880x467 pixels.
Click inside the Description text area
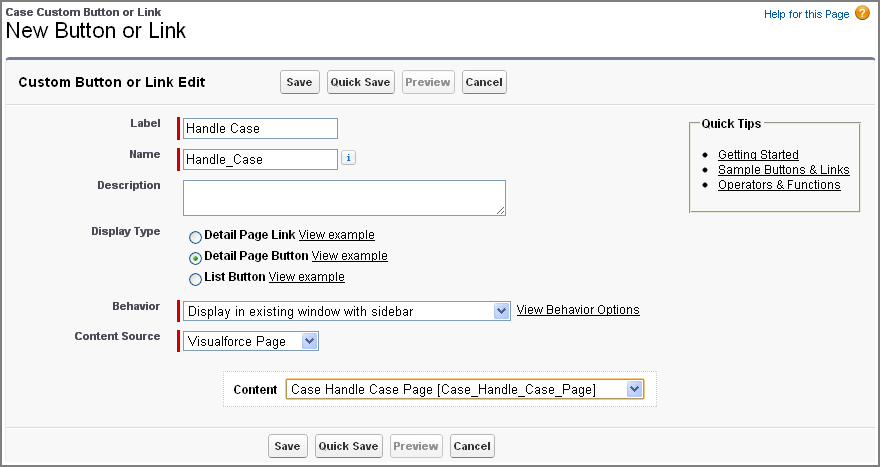(x=344, y=198)
